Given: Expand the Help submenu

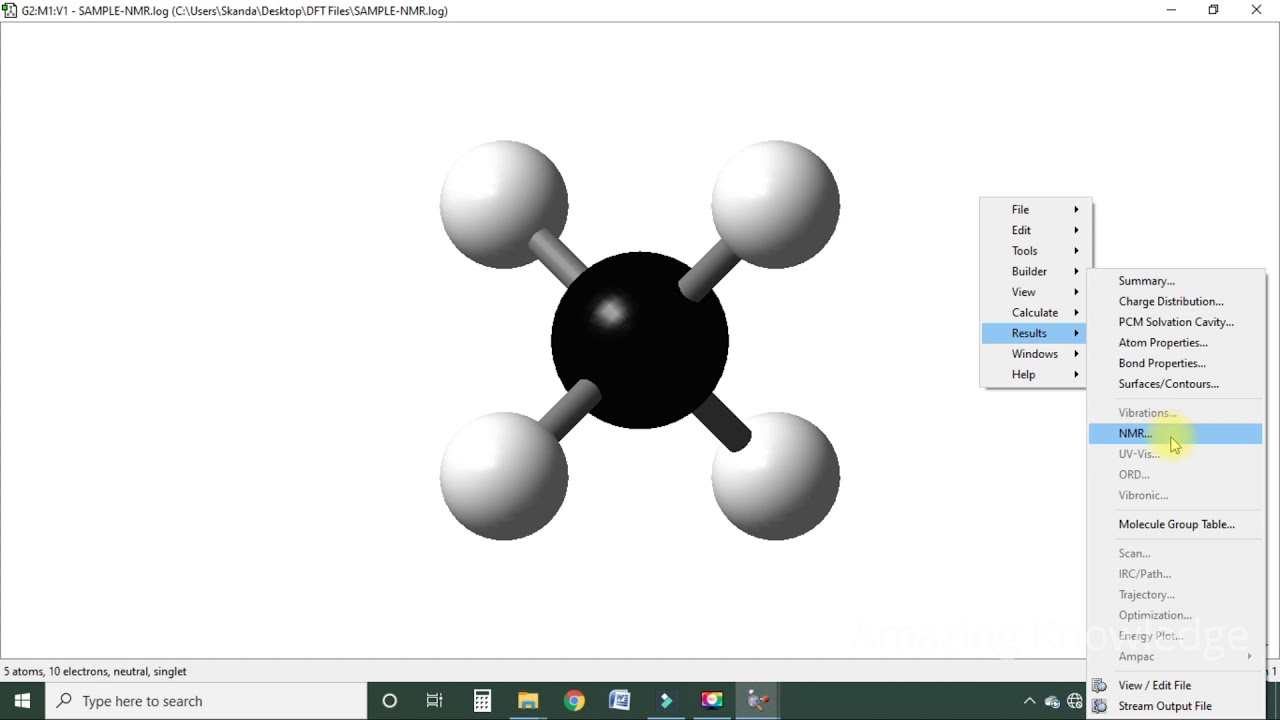Looking at the screenshot, I should (1036, 375).
